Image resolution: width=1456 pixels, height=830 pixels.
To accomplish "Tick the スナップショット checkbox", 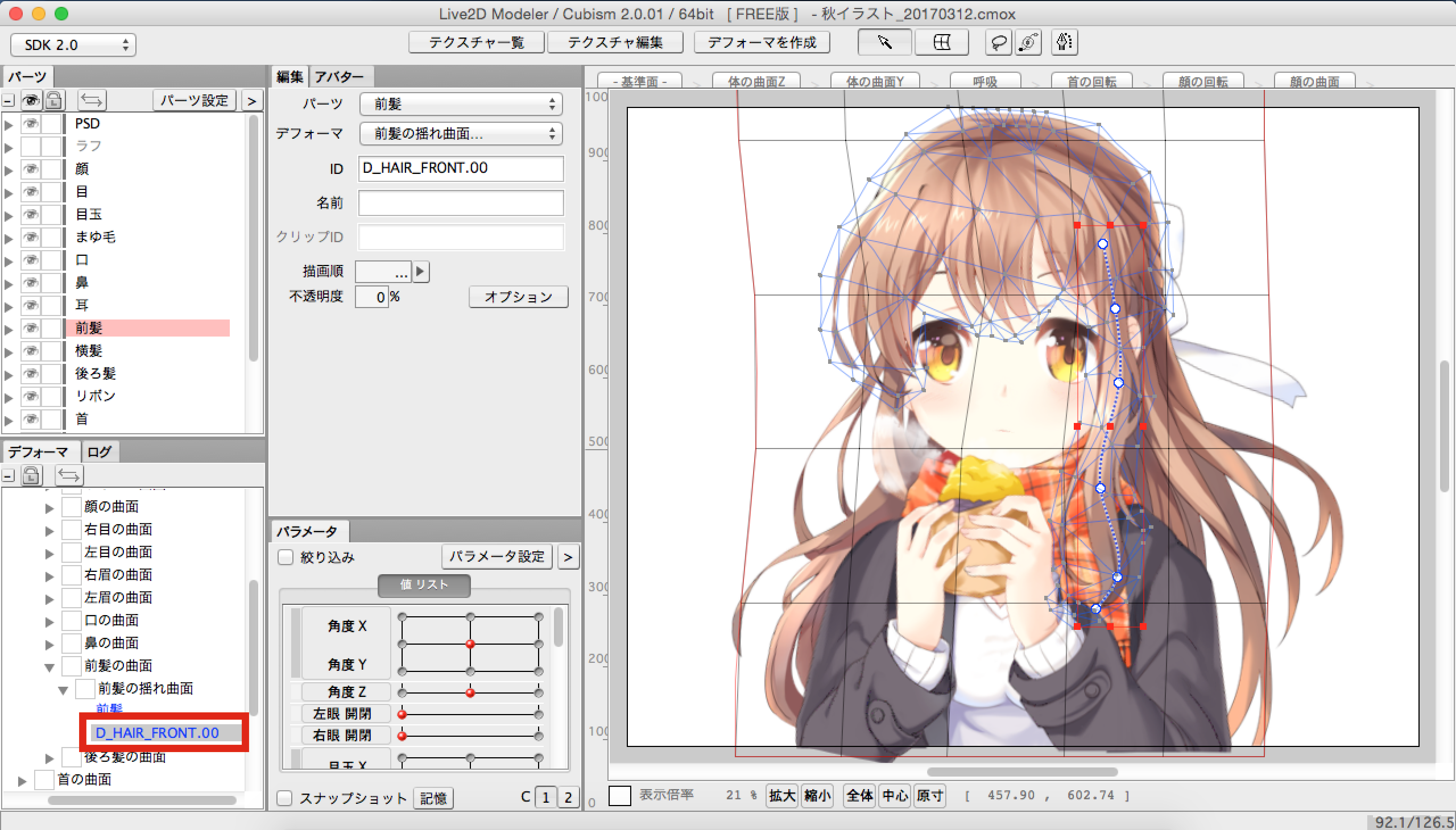I will pos(284,798).
